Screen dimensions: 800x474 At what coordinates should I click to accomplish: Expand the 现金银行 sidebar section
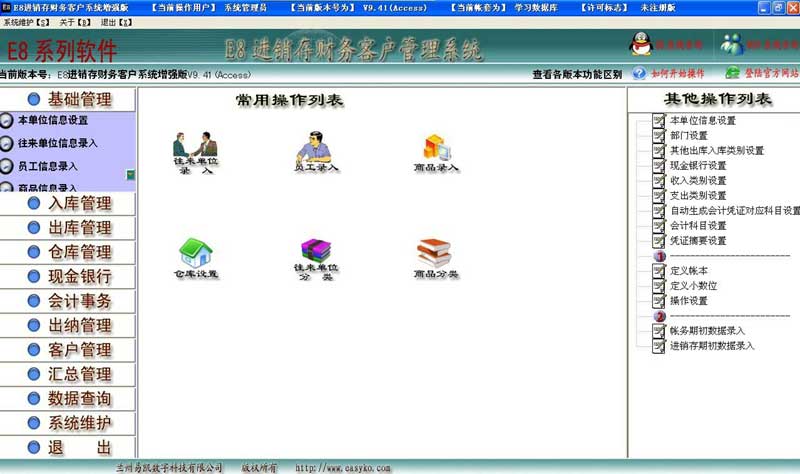coord(68,277)
